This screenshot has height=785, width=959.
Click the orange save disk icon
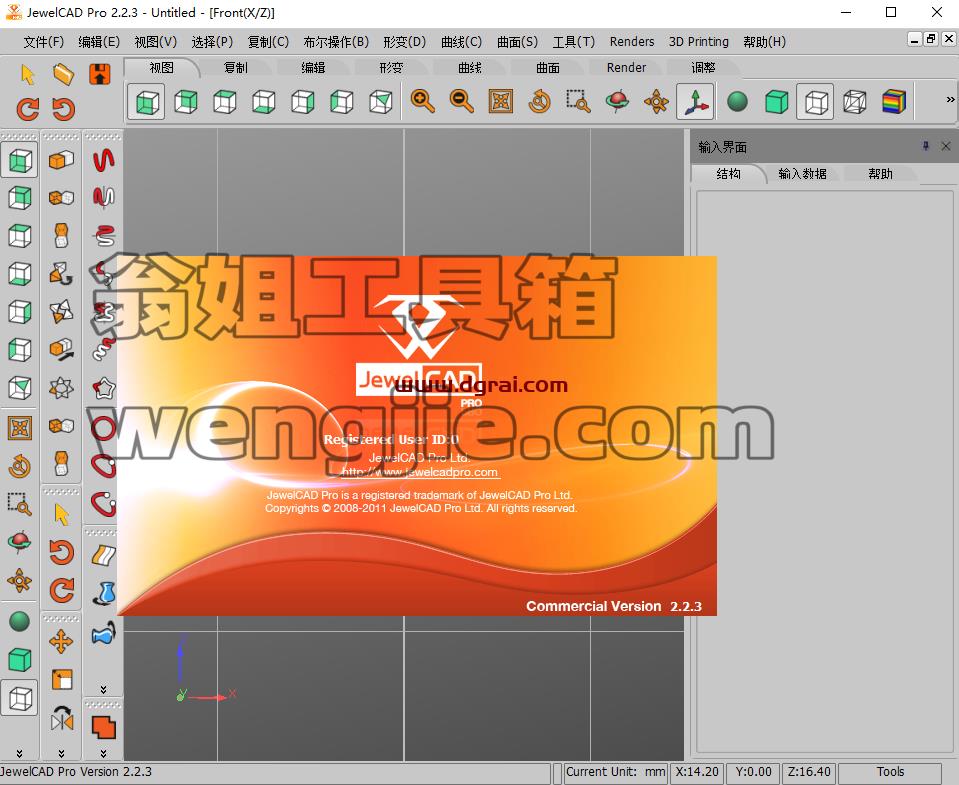tap(100, 74)
